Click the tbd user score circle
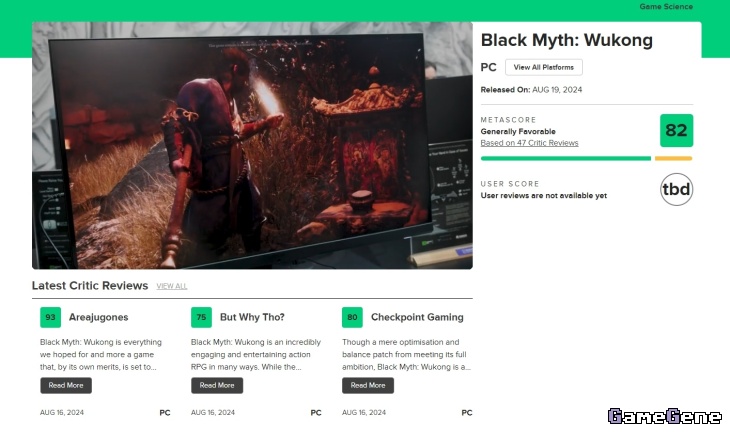The height and width of the screenshot is (432, 730). (x=676, y=189)
